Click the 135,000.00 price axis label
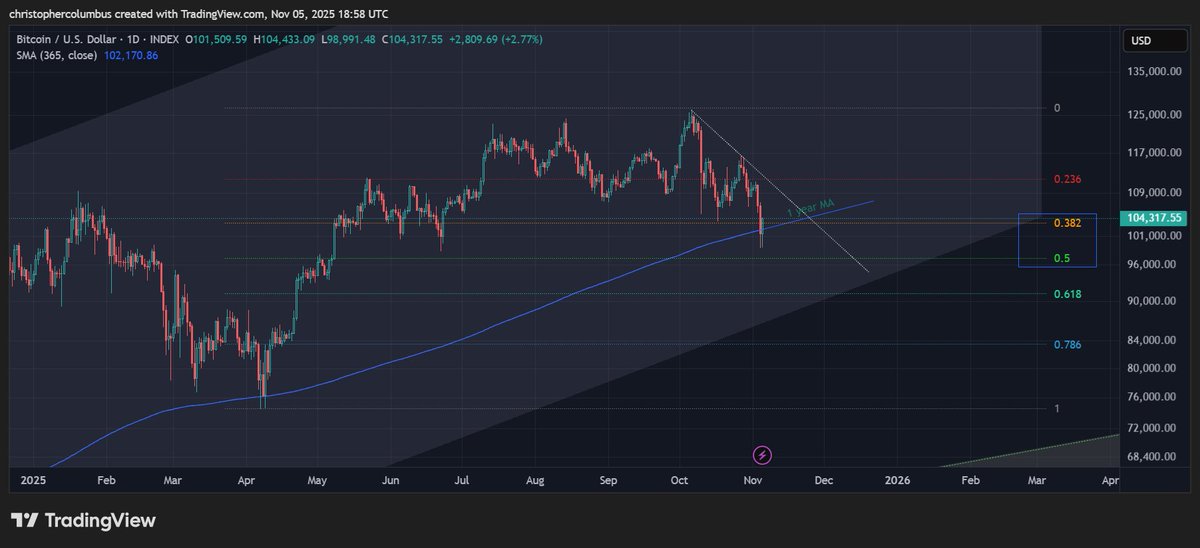This screenshot has height=548, width=1200. [x=1153, y=72]
